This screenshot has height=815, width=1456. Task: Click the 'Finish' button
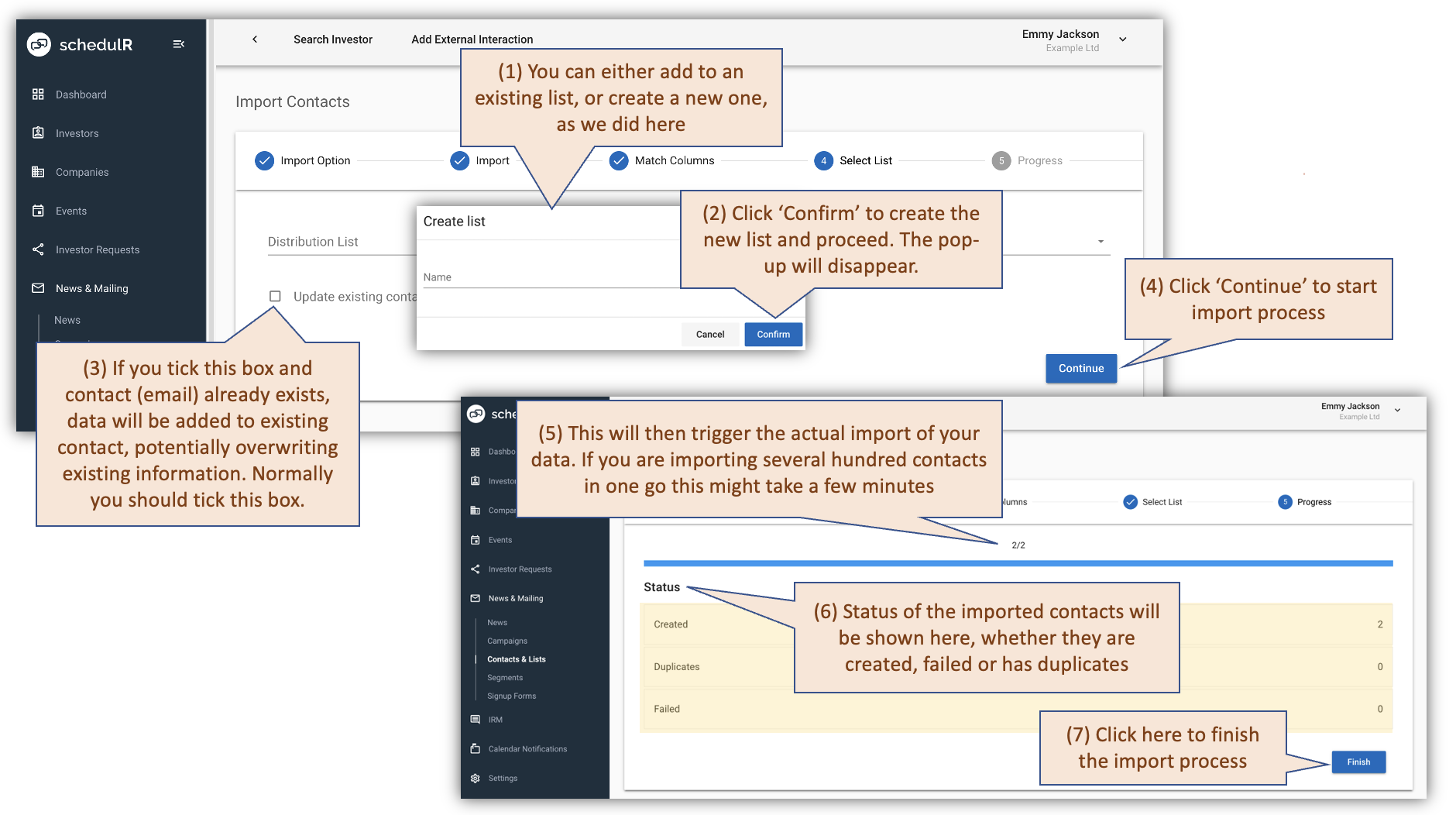(x=1358, y=762)
